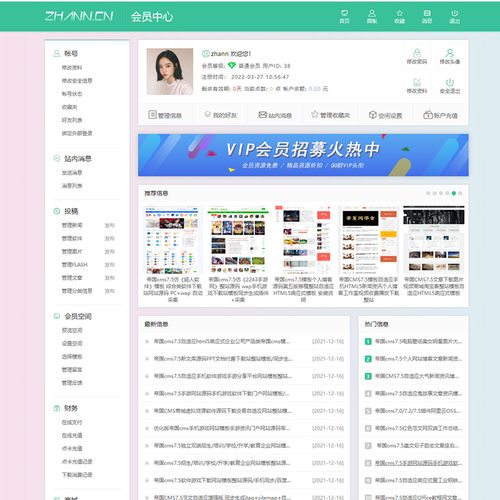500x500 pixels.
Task: Open the first recommended template thumbnail
Action: click(172, 240)
